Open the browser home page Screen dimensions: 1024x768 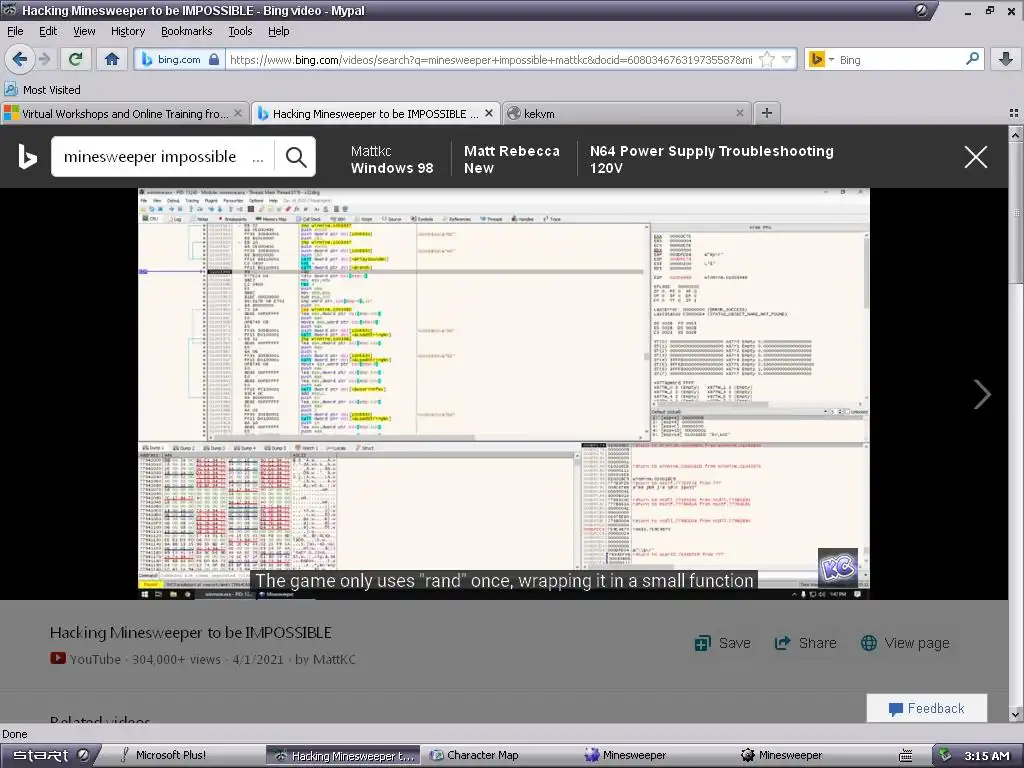pyautogui.click(x=112, y=59)
